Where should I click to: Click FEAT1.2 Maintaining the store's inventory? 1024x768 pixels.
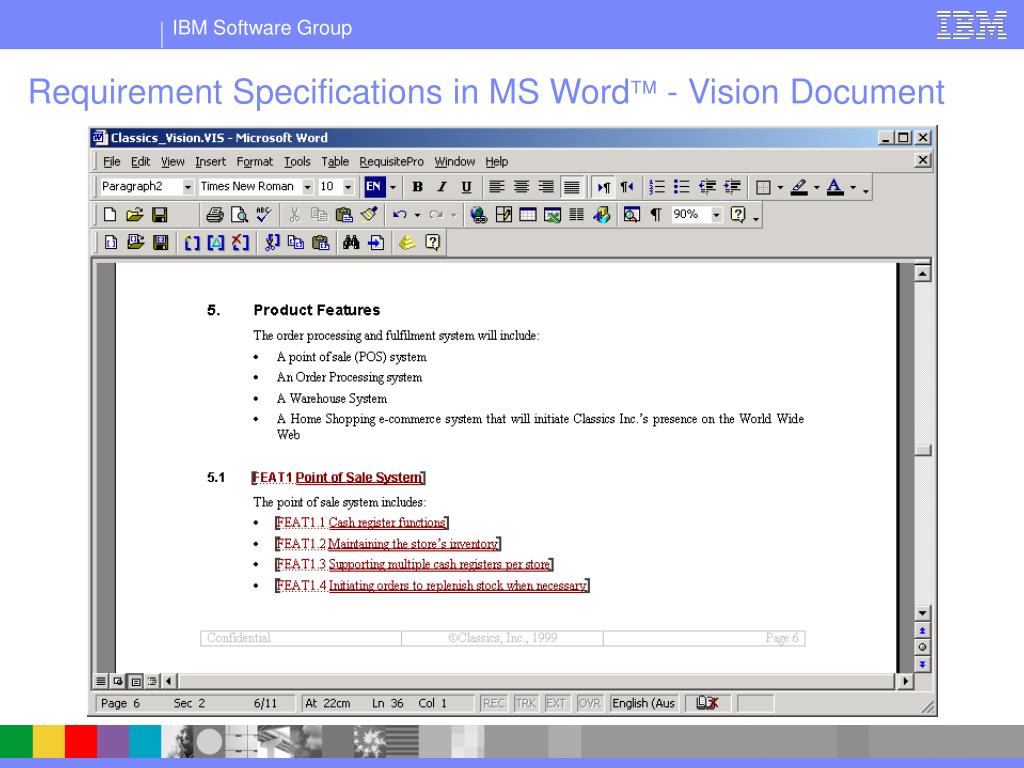(x=388, y=543)
